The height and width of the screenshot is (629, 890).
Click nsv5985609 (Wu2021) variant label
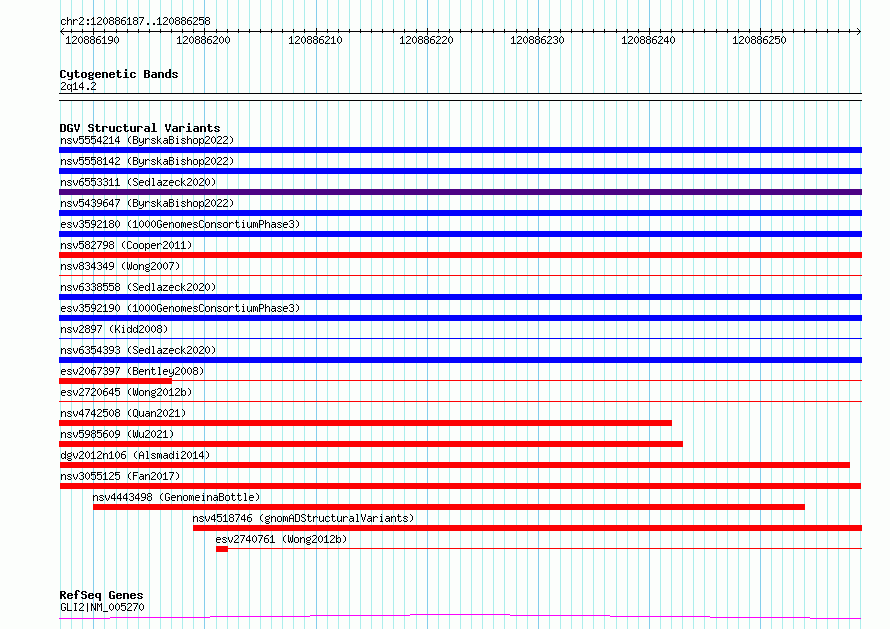click(117, 434)
